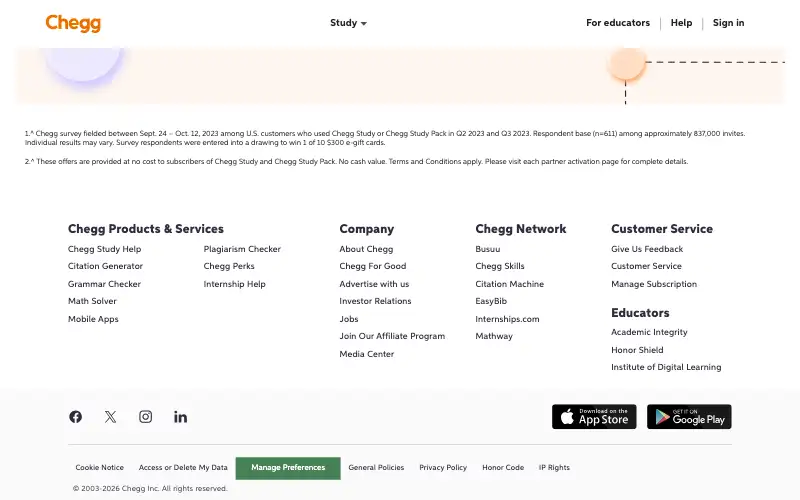Open Chegg Perks link

click(229, 266)
